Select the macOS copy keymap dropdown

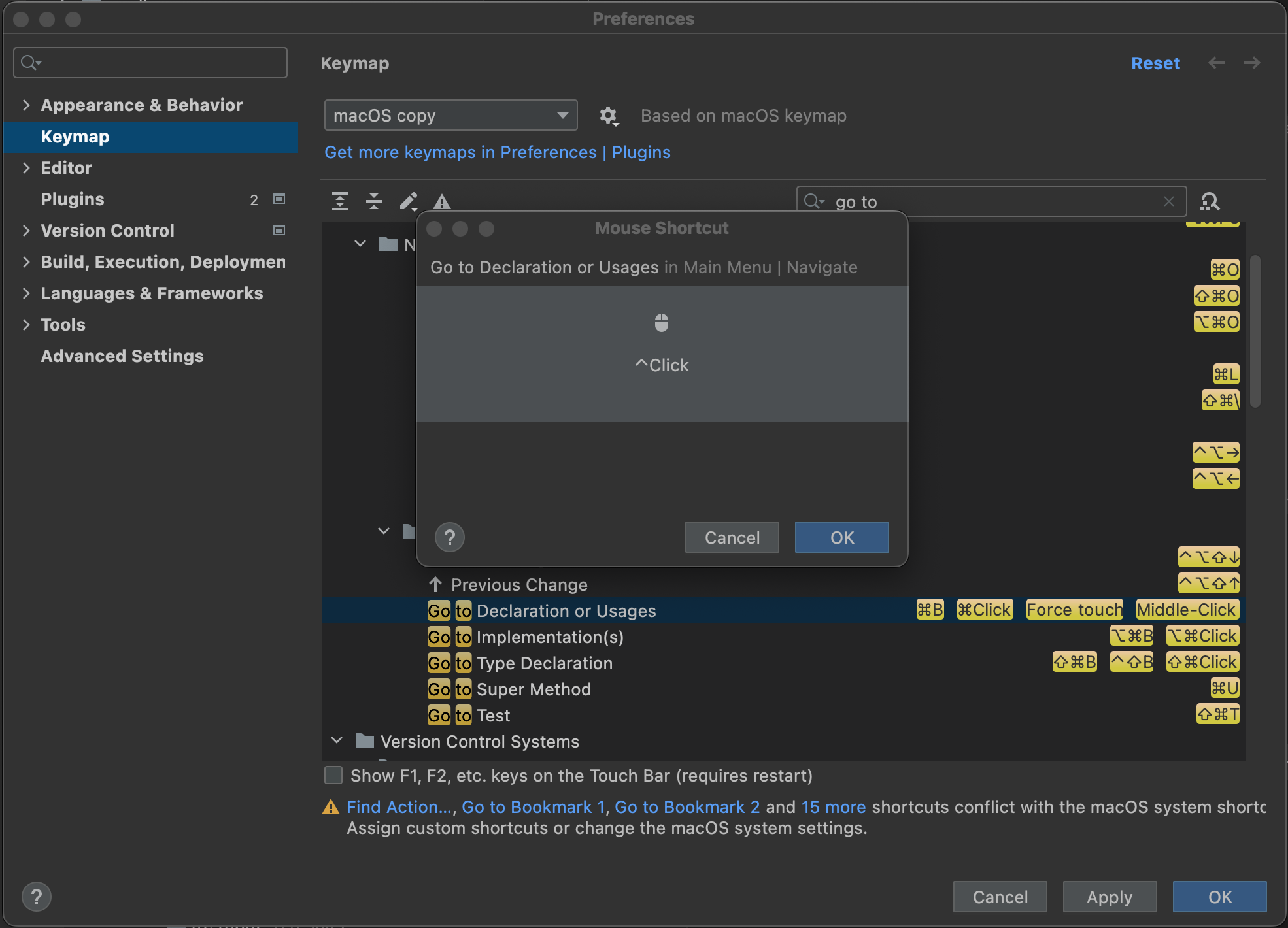(x=450, y=115)
